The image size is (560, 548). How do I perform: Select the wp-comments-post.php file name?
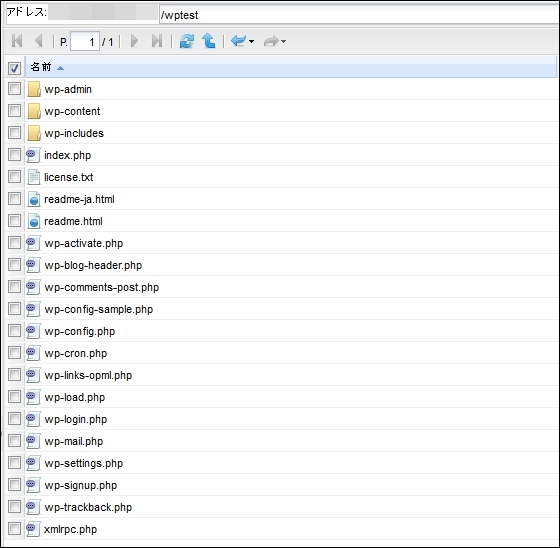[102, 288]
